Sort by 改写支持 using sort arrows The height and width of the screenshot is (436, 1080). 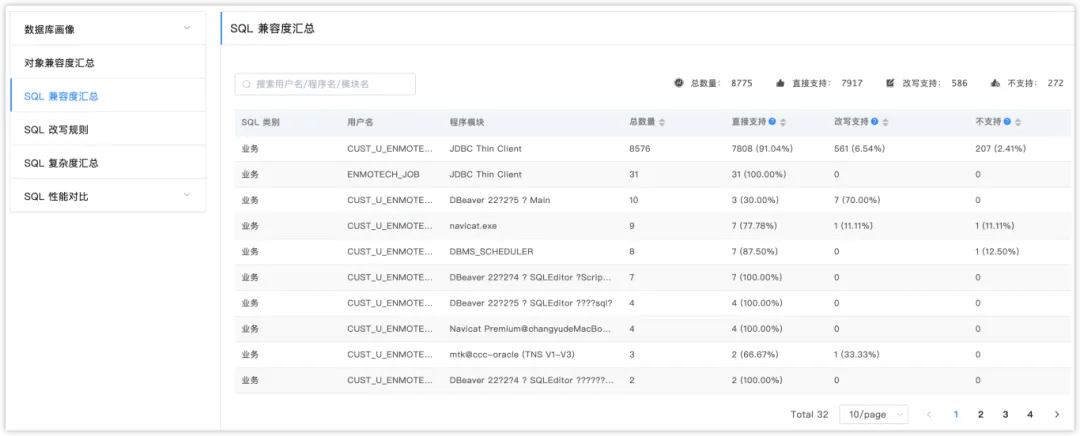886,122
